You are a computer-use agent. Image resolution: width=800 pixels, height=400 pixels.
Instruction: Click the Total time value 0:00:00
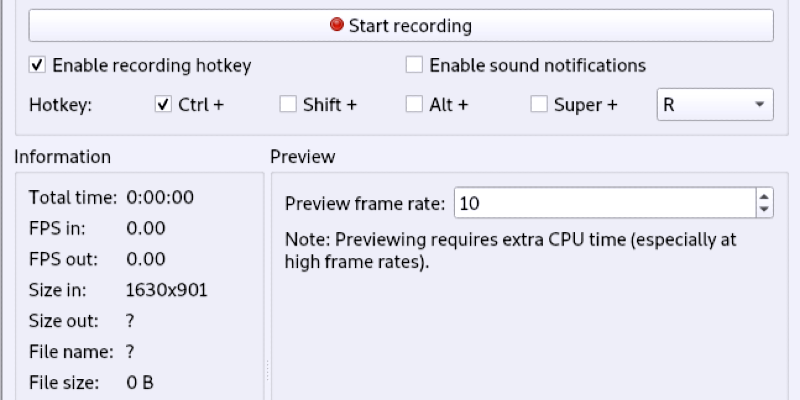(x=160, y=197)
